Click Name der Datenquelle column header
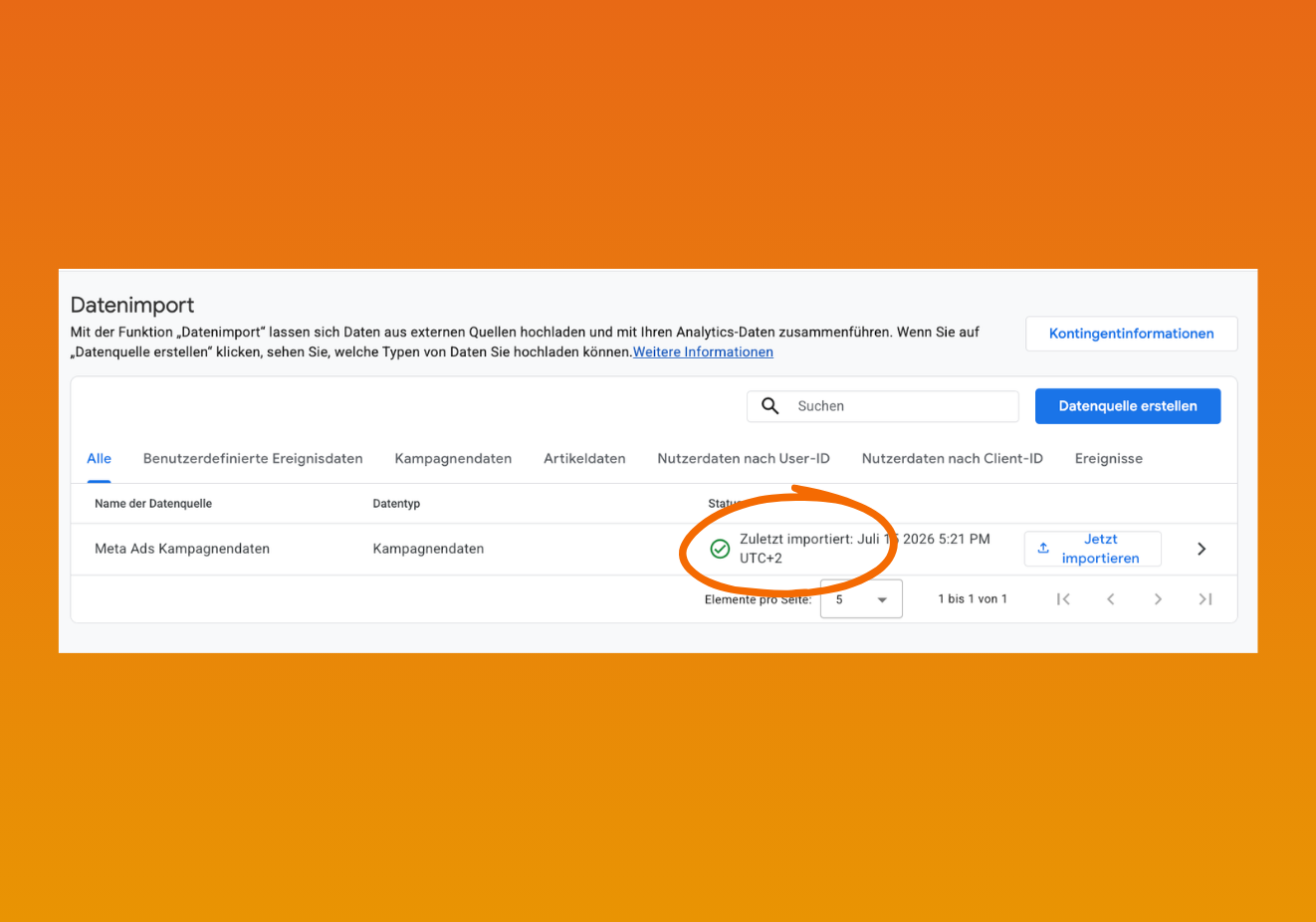 [x=153, y=504]
